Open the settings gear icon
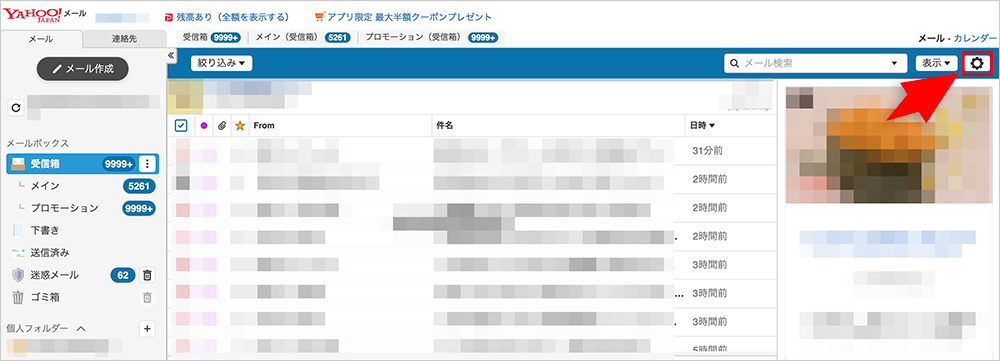 (x=977, y=63)
